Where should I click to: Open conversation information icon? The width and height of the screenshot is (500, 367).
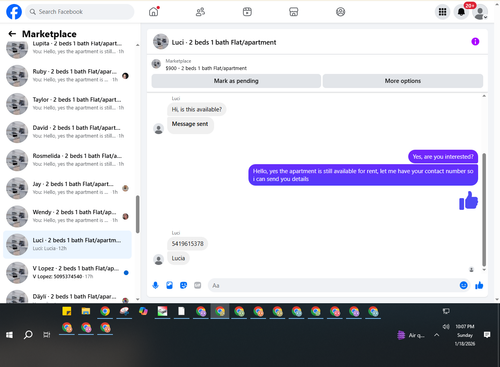pyautogui.click(x=475, y=42)
